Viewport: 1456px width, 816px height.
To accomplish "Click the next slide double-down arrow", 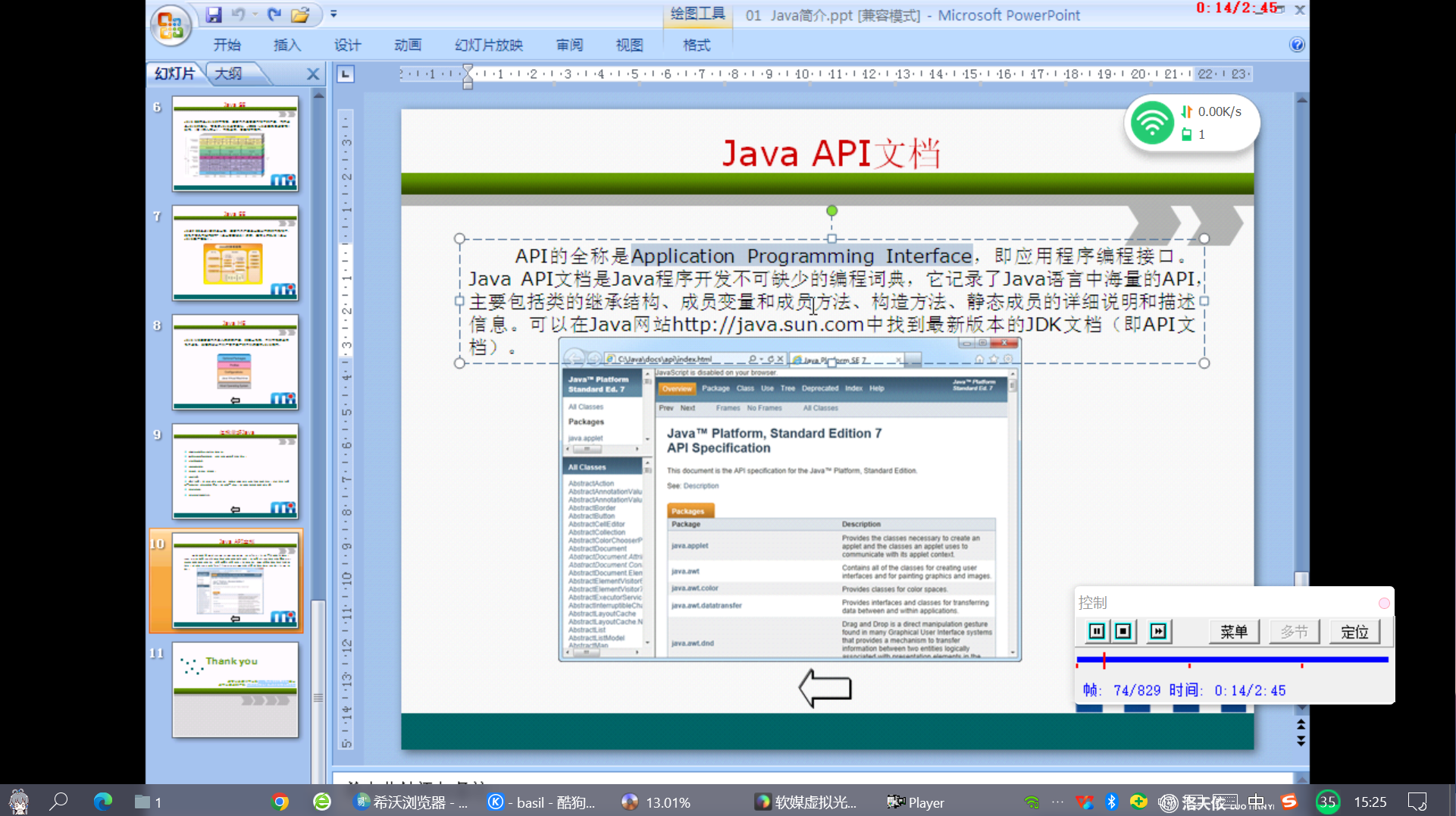I will 1301,741.
